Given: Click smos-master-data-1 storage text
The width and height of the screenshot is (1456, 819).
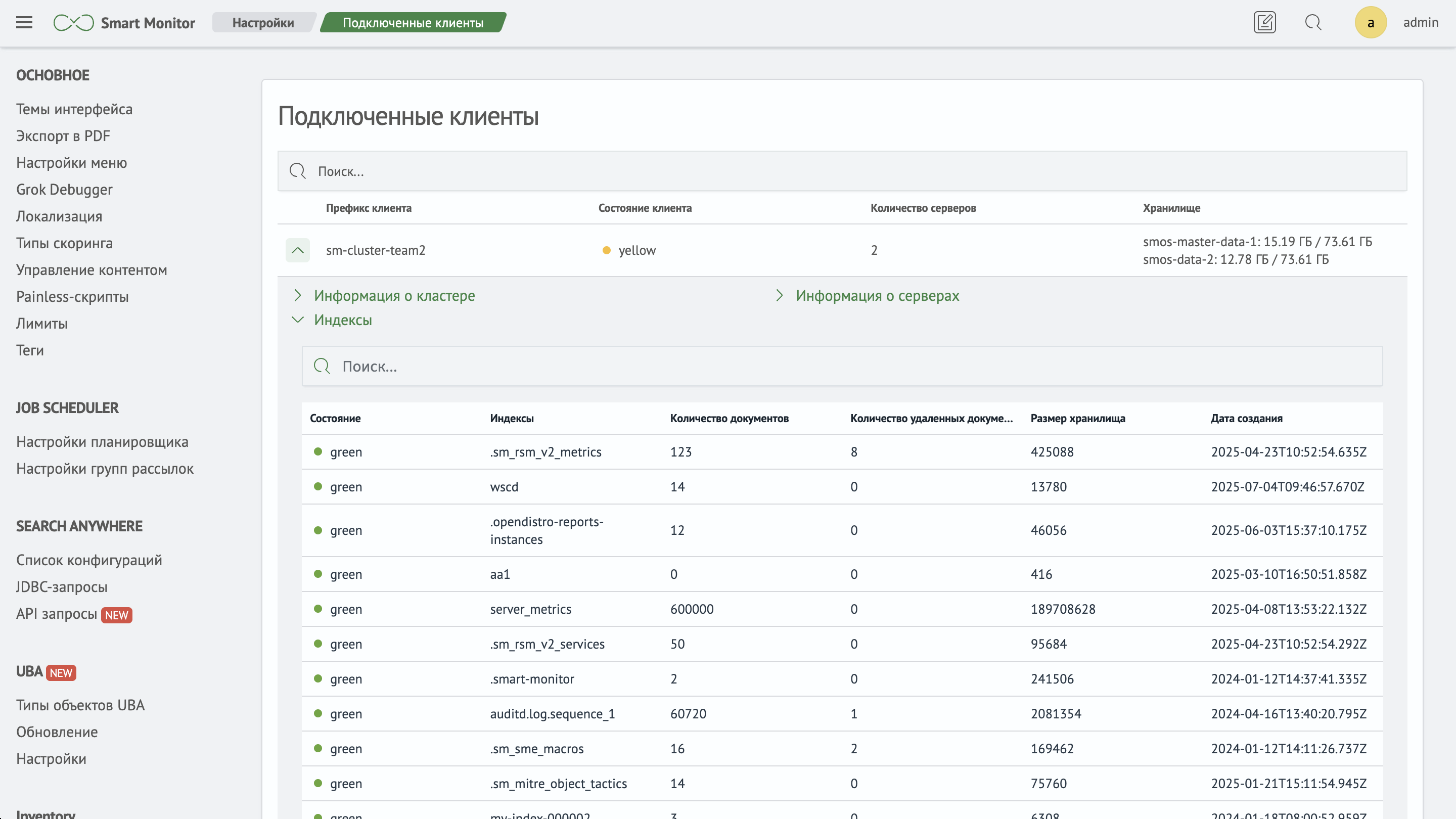Looking at the screenshot, I should coord(1257,242).
